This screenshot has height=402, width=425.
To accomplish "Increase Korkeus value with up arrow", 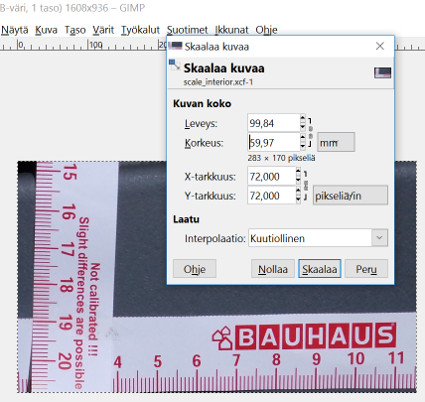I will point(302,138).
